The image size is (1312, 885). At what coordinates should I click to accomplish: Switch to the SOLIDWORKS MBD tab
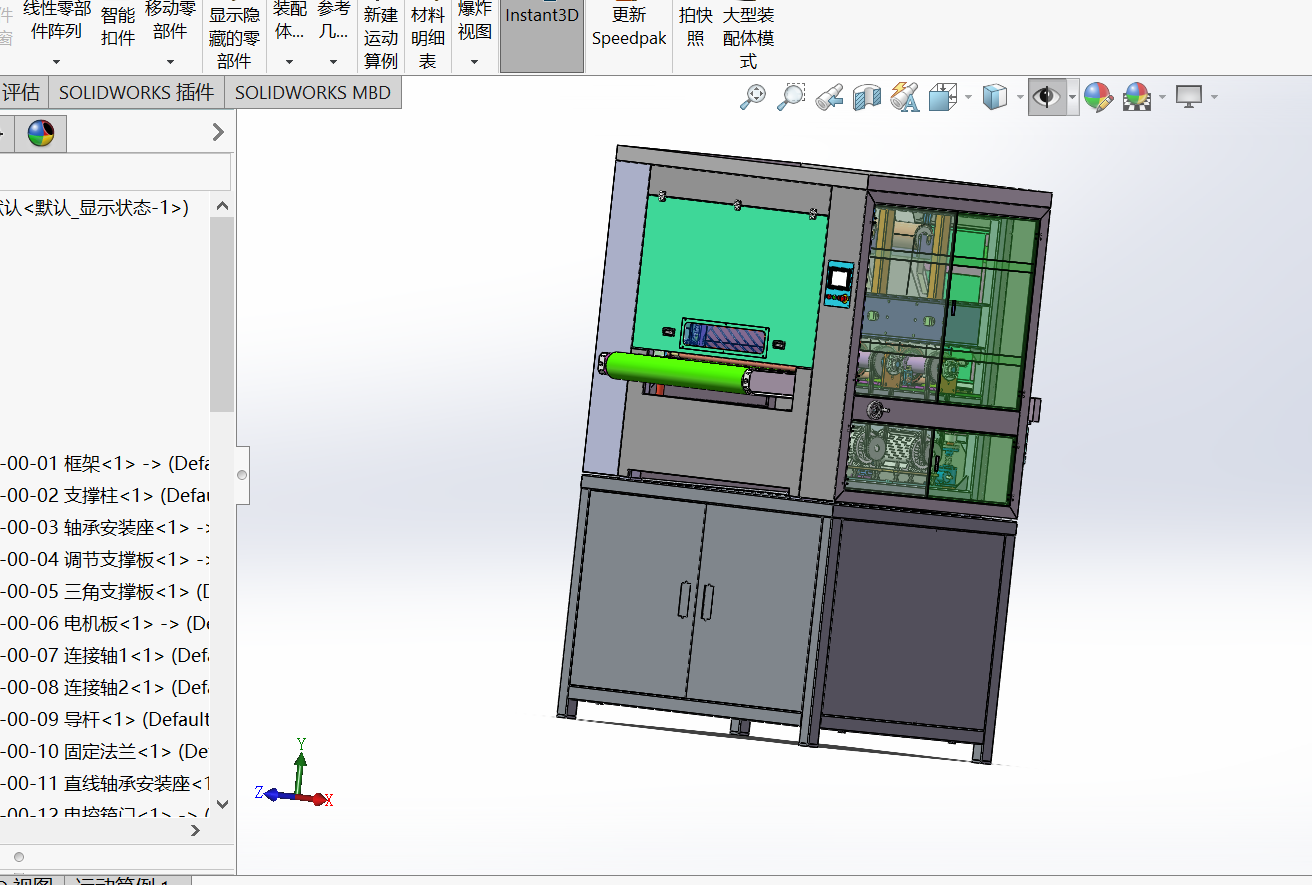pyautogui.click(x=314, y=93)
